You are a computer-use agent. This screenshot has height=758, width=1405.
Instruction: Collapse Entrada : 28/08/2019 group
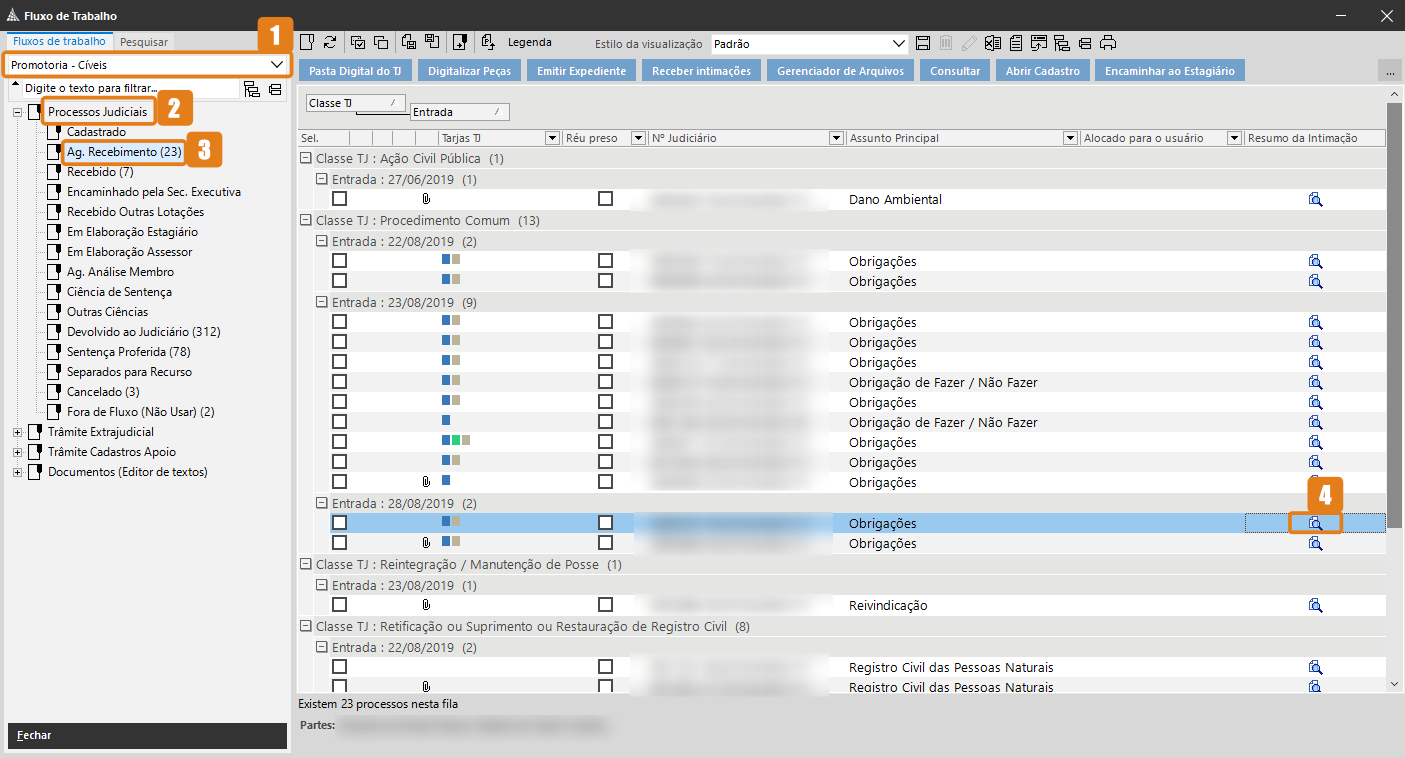point(321,503)
